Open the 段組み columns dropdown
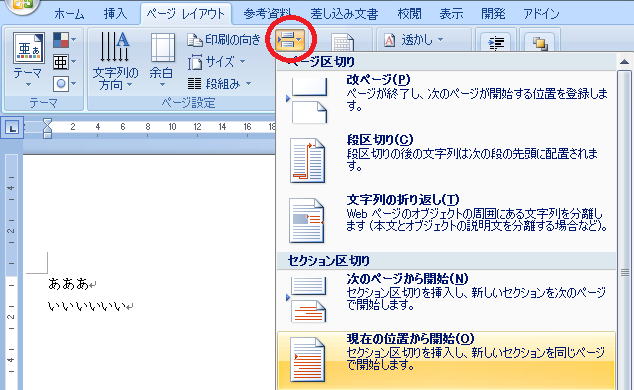 (x=220, y=84)
